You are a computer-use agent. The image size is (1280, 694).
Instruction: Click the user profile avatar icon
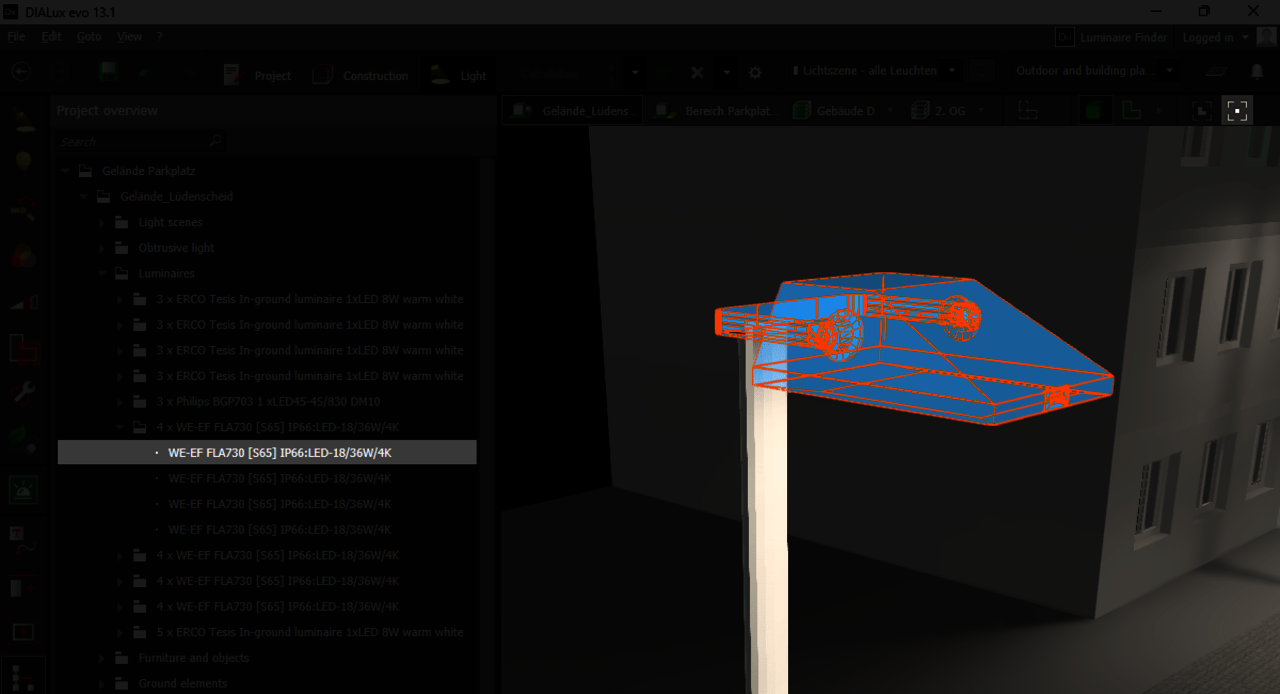1266,37
